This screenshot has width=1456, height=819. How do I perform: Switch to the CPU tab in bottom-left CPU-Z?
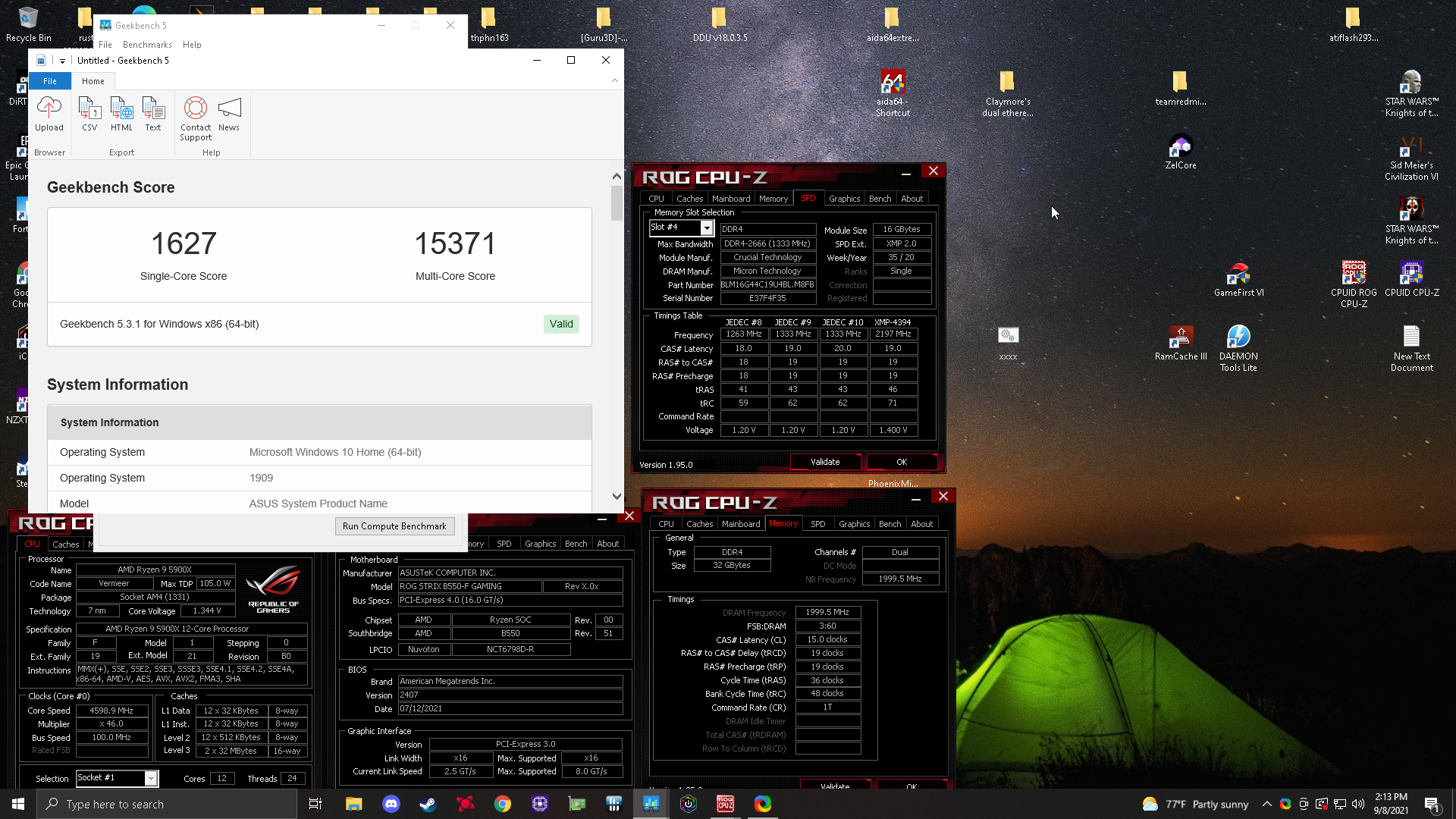tap(32, 544)
